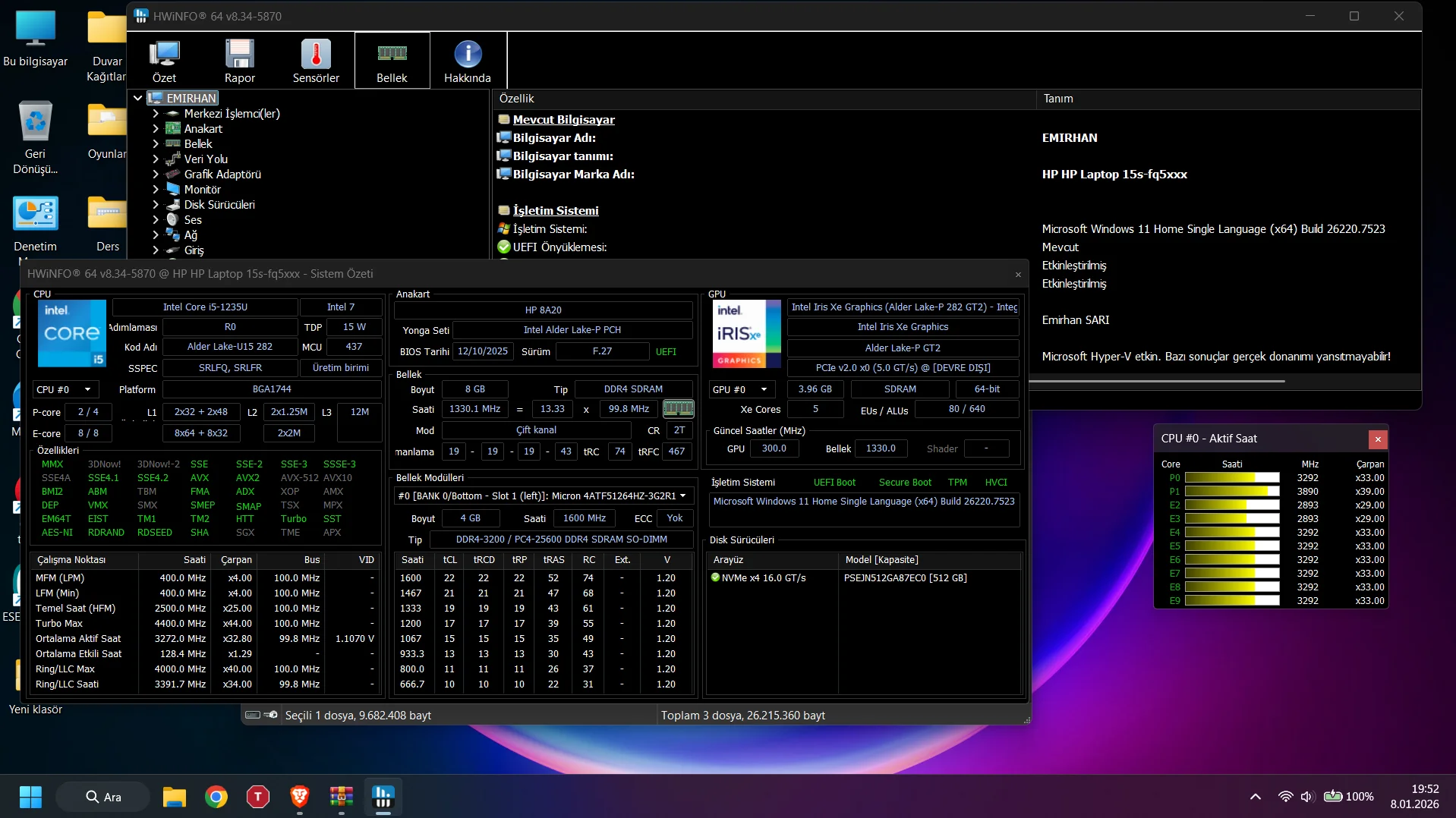Open the CPU #0 selector dropdown
Viewport: 1456px width, 818px height.
pyautogui.click(x=65, y=389)
